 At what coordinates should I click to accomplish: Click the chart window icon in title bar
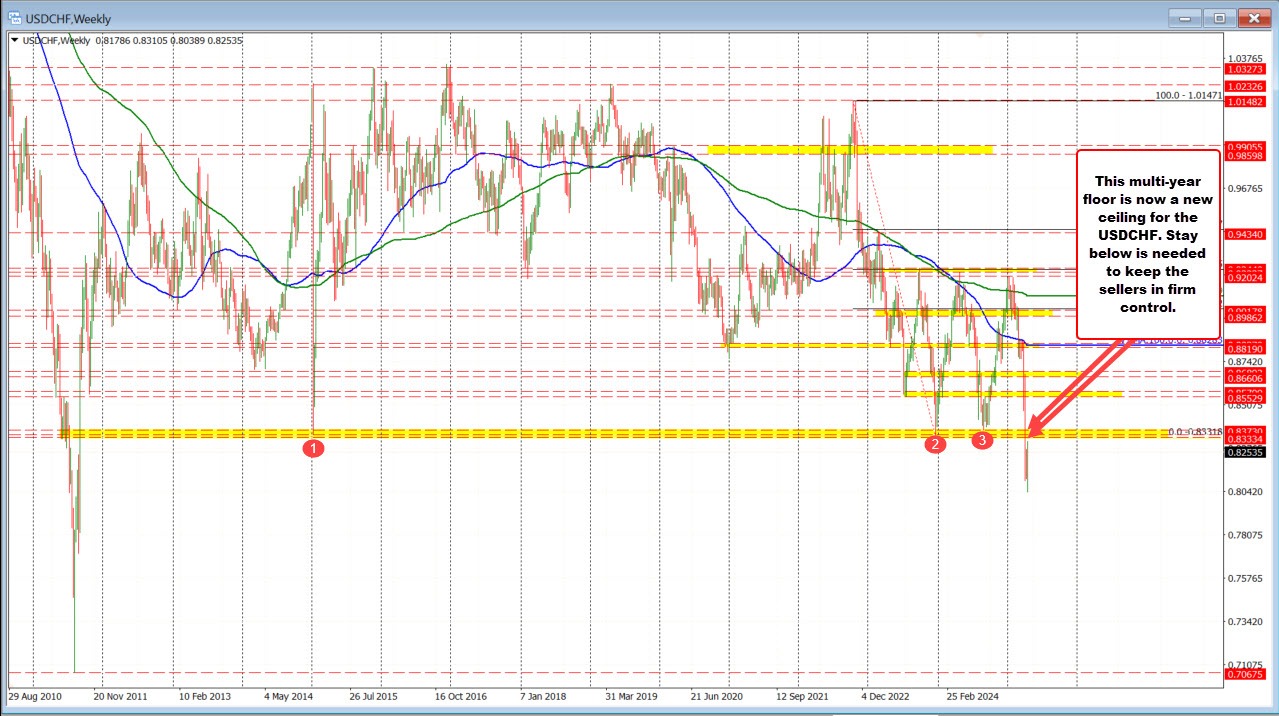pos(15,18)
